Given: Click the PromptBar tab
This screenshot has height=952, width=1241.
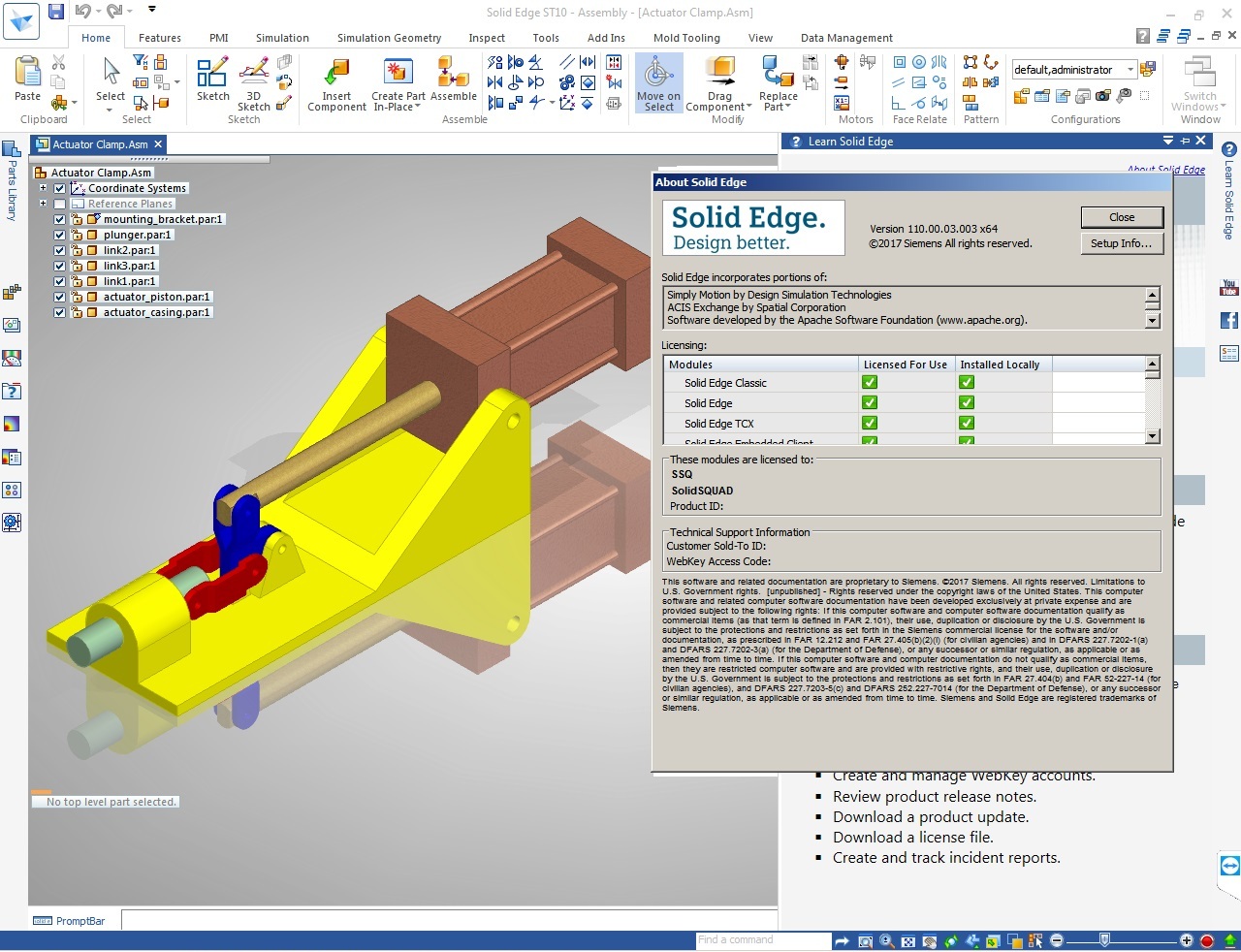Looking at the screenshot, I should (70, 921).
